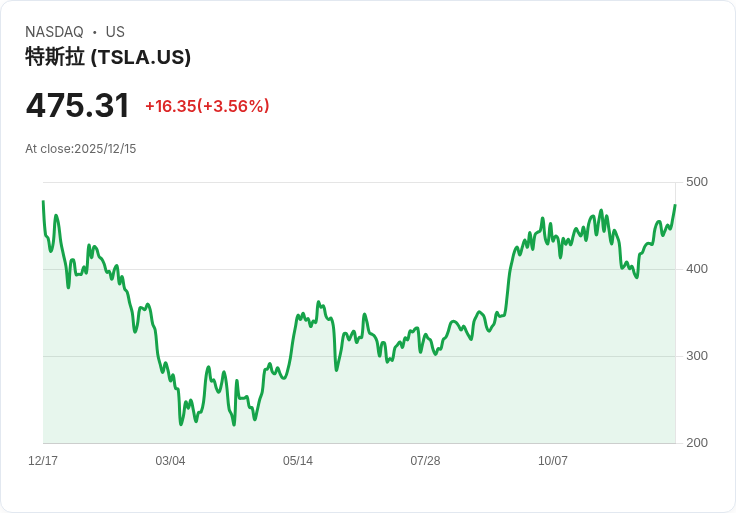Click the 400 y-axis price label

click(697, 269)
